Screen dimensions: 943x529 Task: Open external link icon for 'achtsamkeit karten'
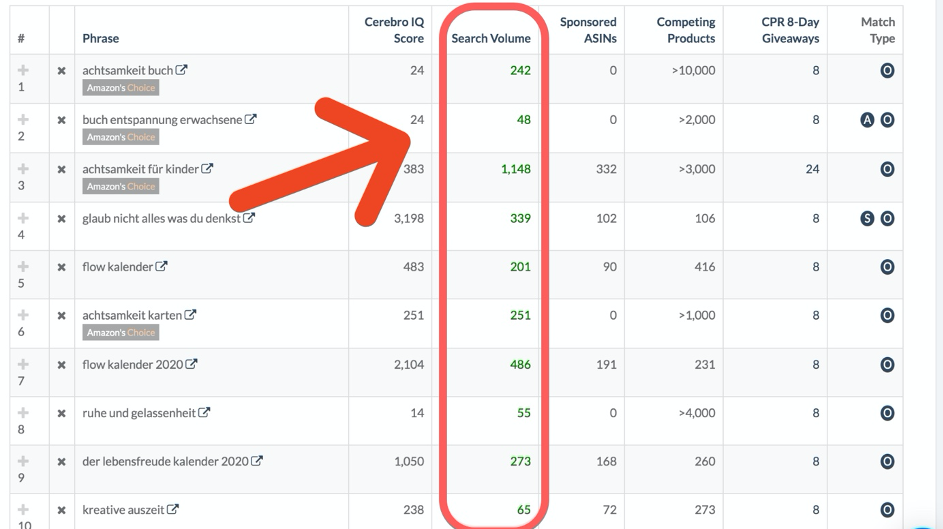pos(191,314)
